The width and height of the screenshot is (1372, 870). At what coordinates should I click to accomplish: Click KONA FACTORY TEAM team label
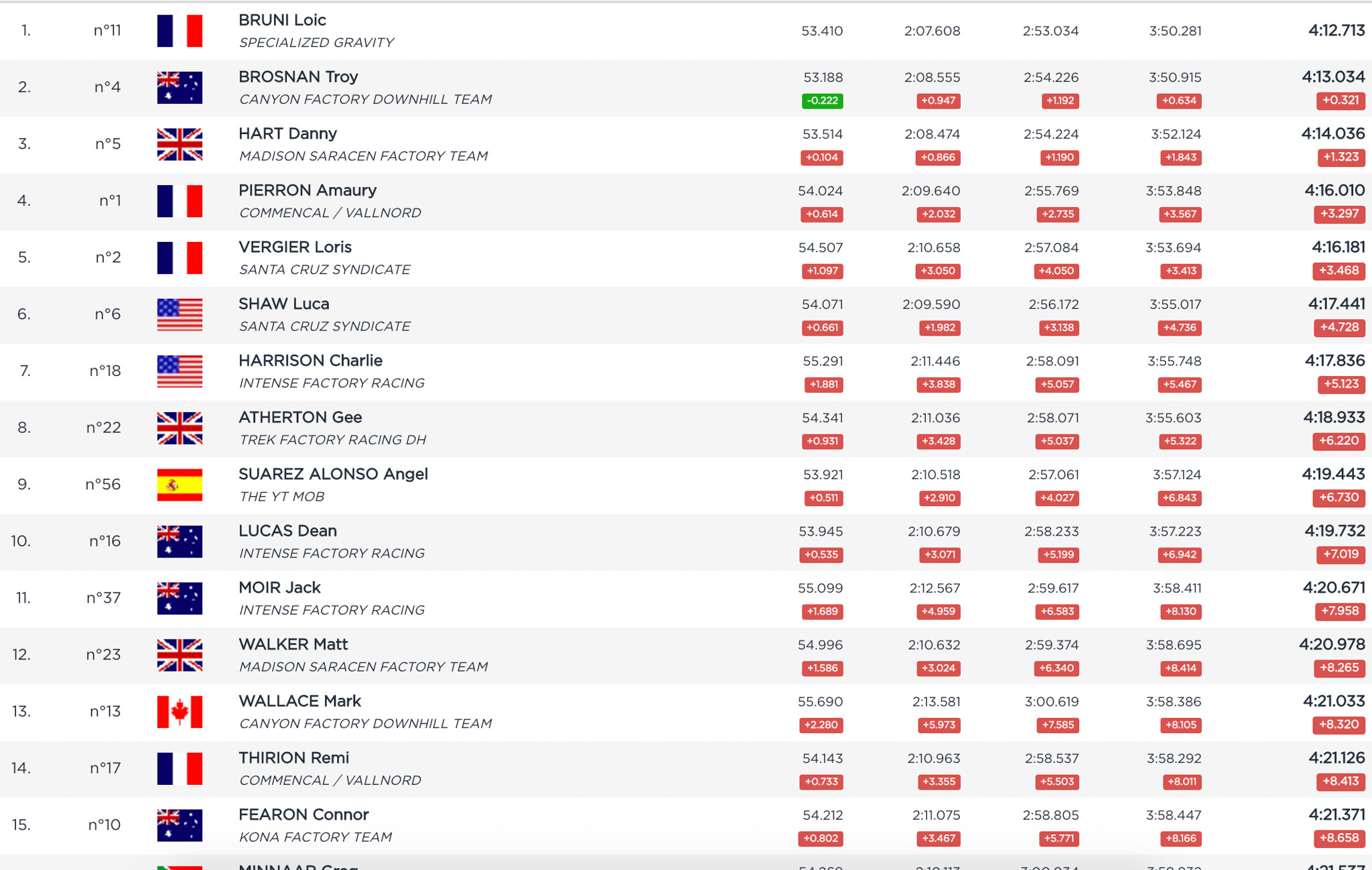(x=316, y=837)
